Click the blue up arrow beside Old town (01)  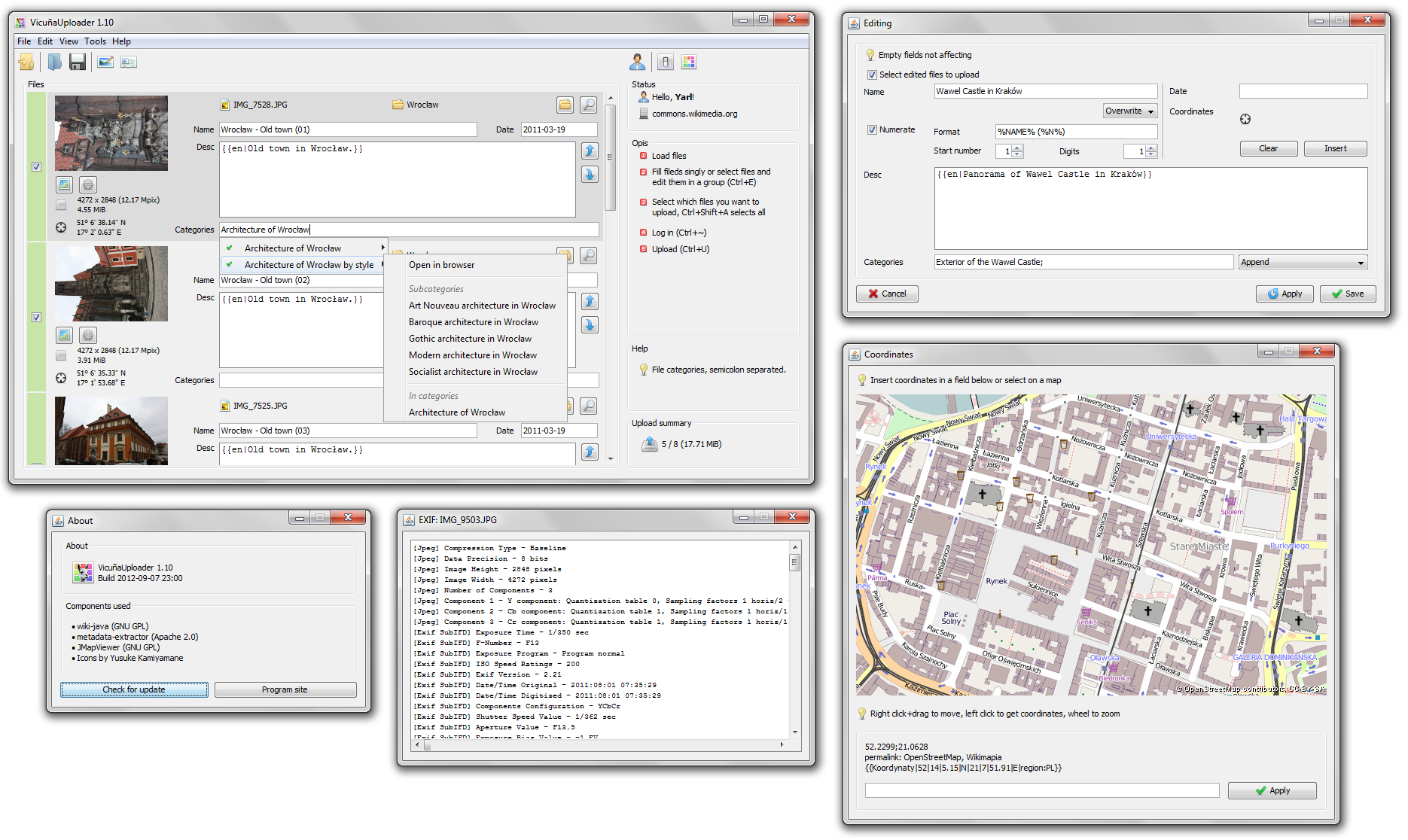tap(590, 151)
